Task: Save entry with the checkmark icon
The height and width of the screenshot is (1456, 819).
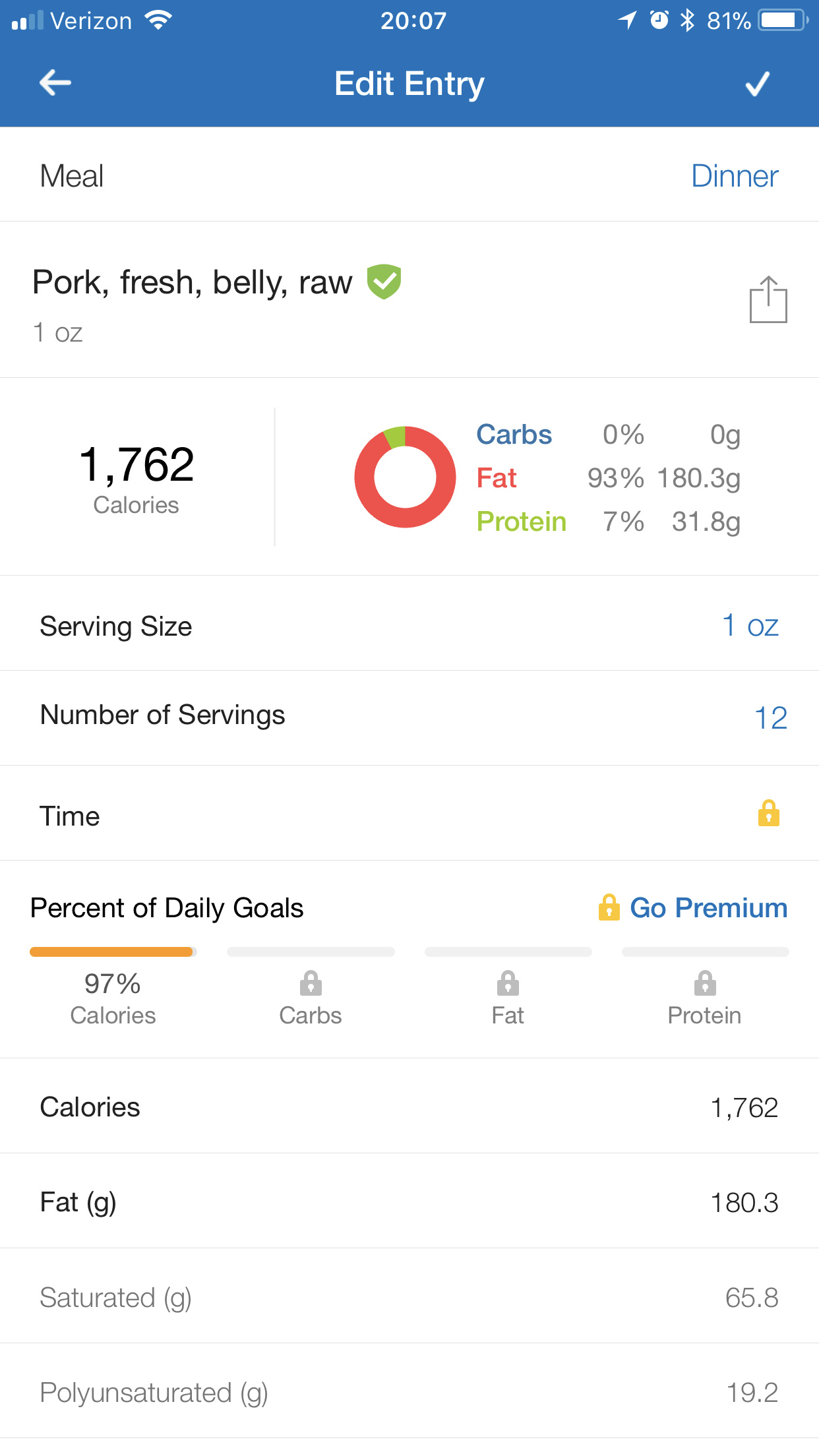Action: (x=757, y=83)
